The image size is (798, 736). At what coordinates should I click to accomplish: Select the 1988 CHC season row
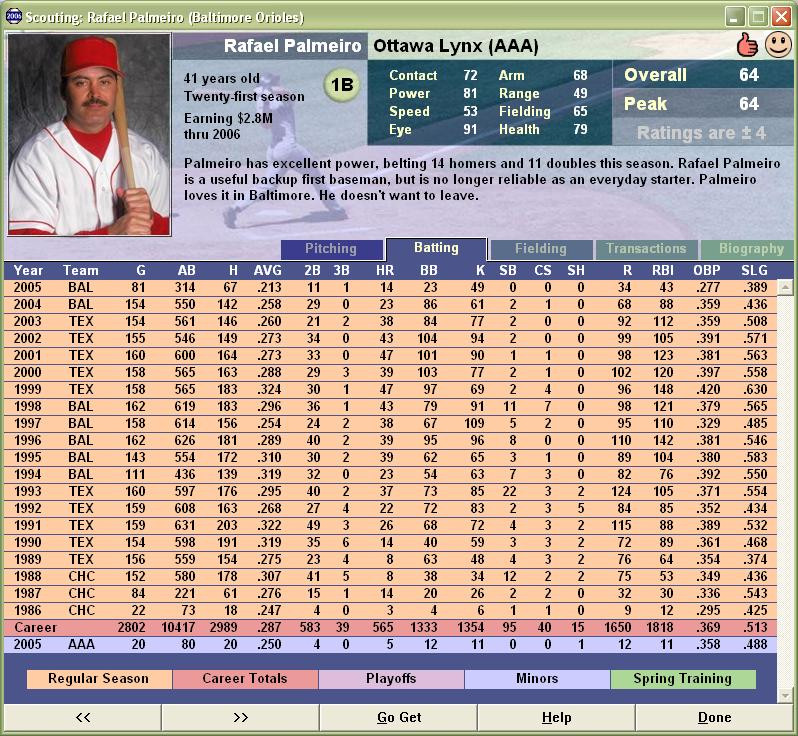(x=390, y=577)
